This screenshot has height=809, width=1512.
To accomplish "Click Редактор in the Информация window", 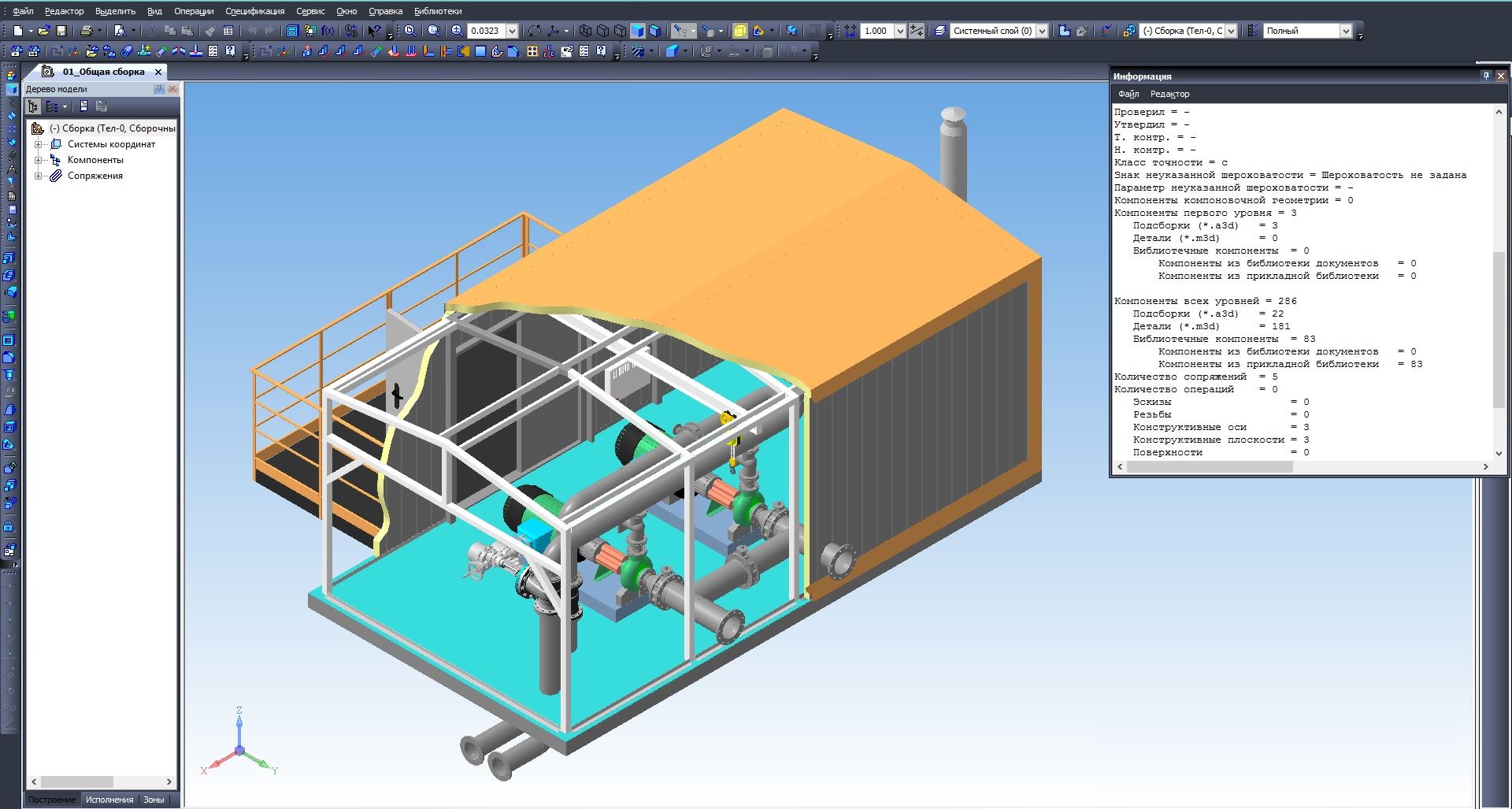I will (1169, 94).
